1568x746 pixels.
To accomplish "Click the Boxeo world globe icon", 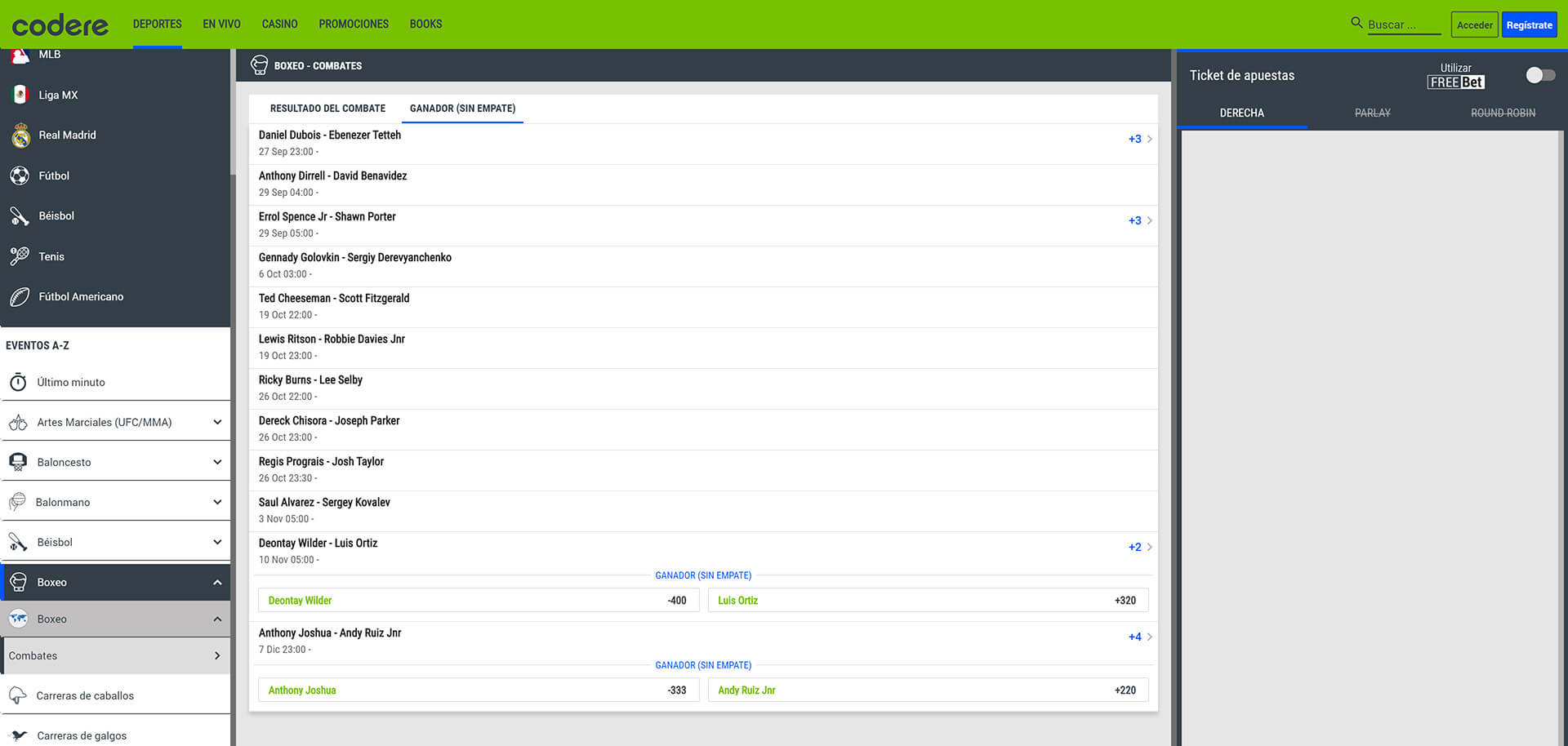I will point(18,619).
